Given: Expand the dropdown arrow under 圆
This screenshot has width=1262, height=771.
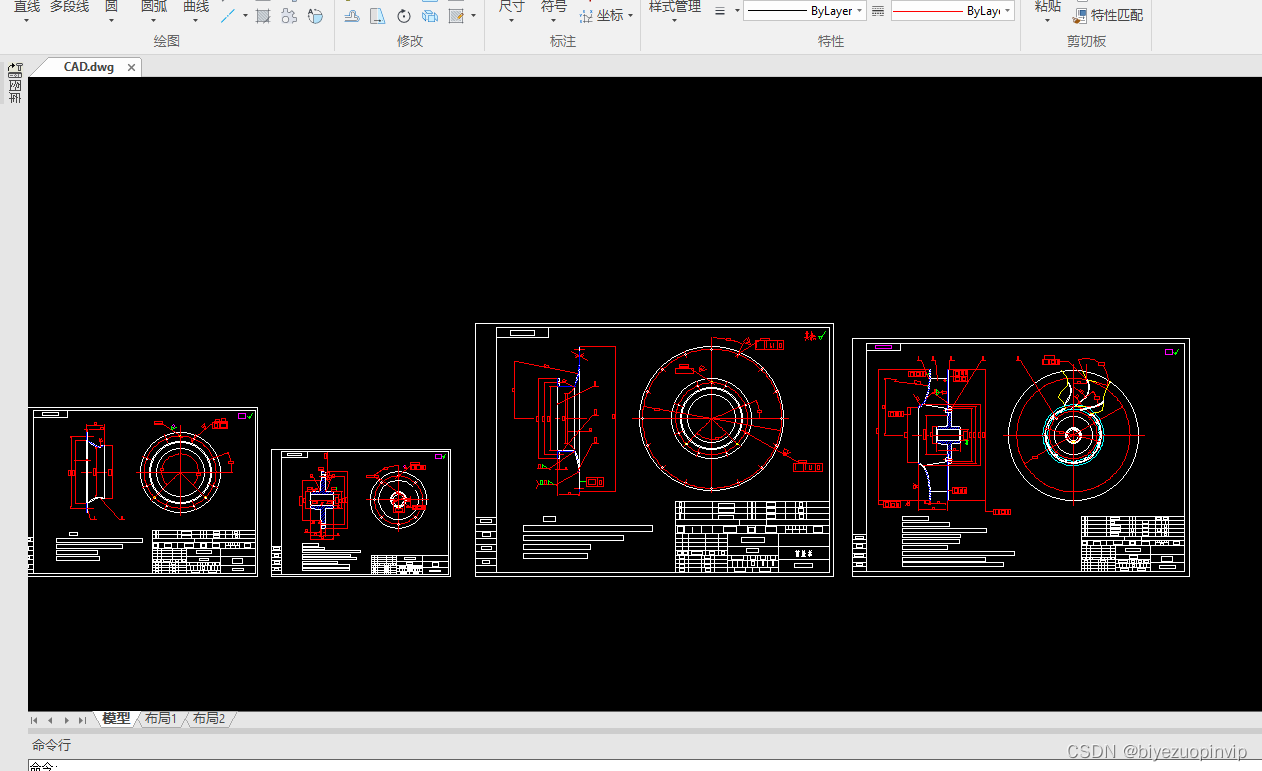Looking at the screenshot, I should [x=111, y=20].
